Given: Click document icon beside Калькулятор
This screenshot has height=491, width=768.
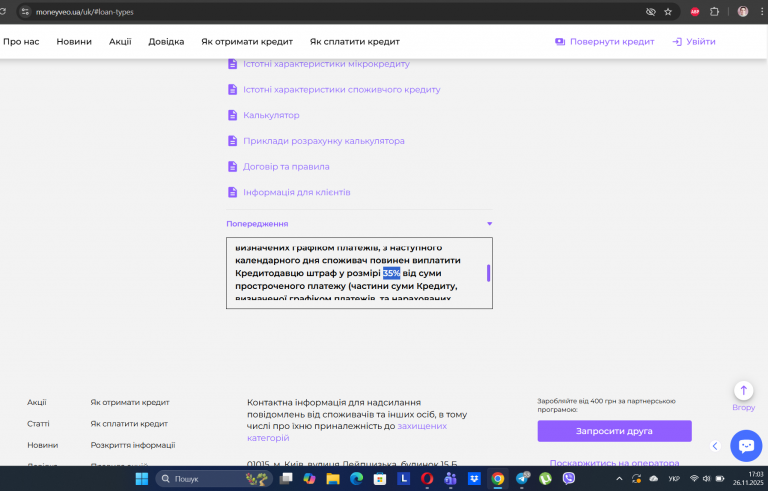Looking at the screenshot, I should 233,115.
